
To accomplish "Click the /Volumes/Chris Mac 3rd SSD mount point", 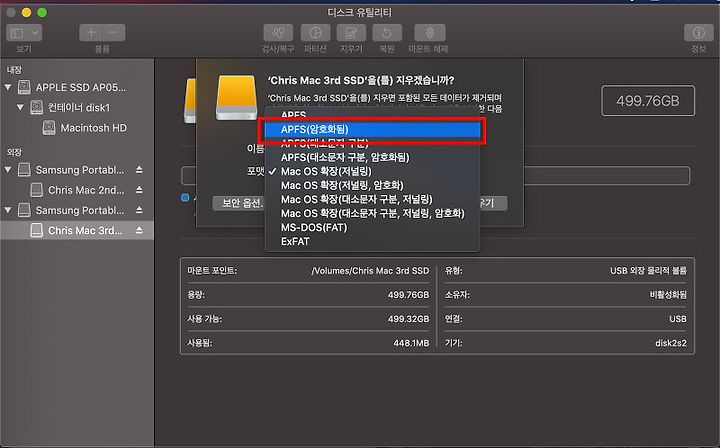I will click(x=370, y=271).
